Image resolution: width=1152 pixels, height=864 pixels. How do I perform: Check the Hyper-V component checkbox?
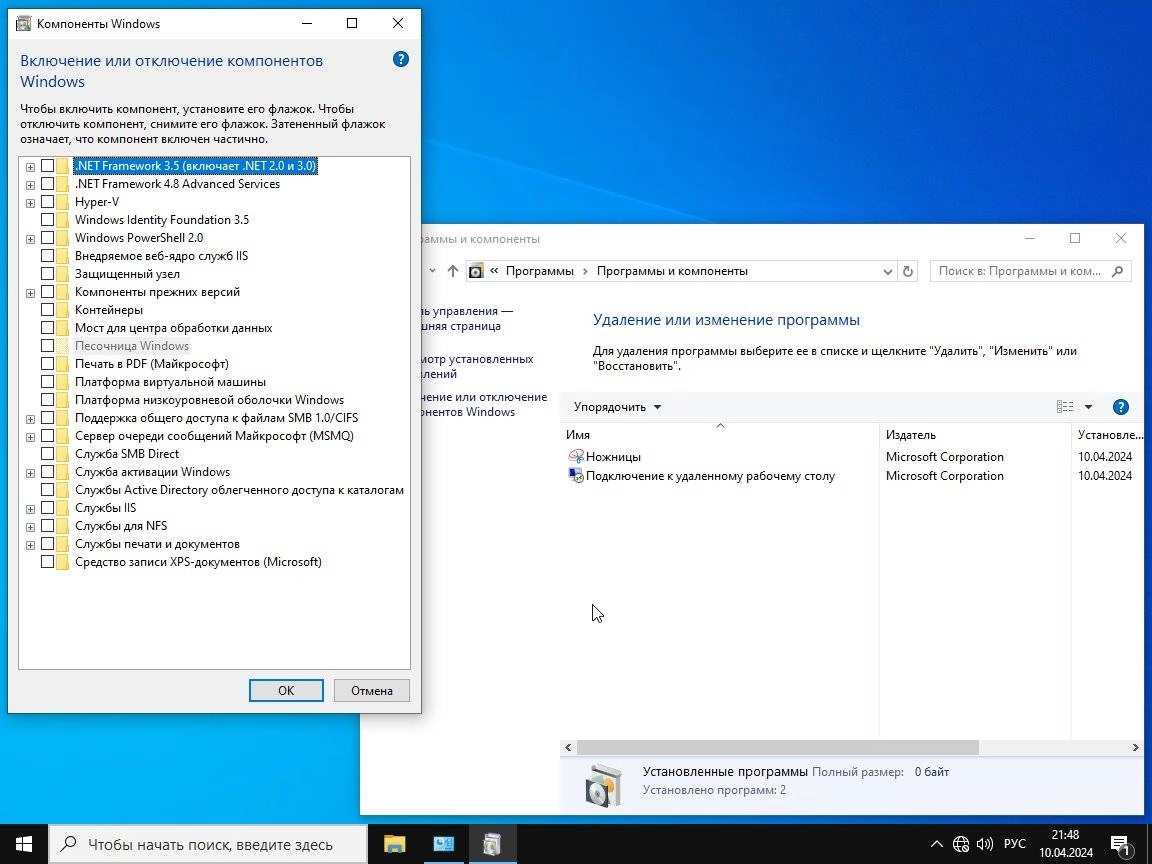click(x=47, y=202)
